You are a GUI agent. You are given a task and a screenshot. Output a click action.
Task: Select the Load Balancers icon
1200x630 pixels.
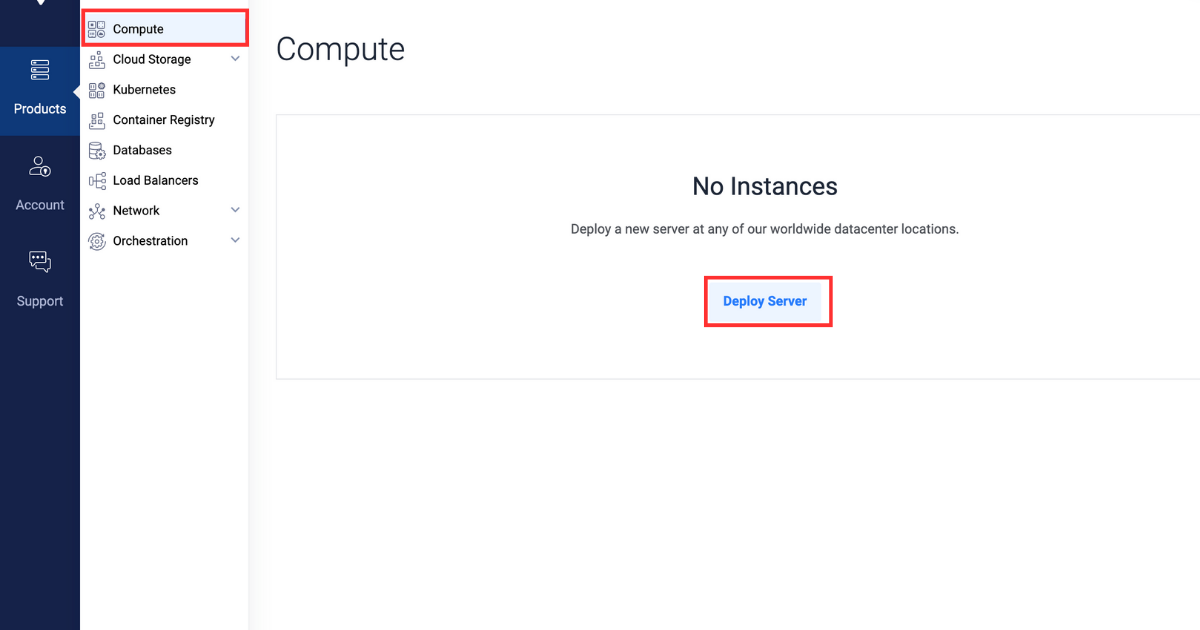tap(97, 180)
